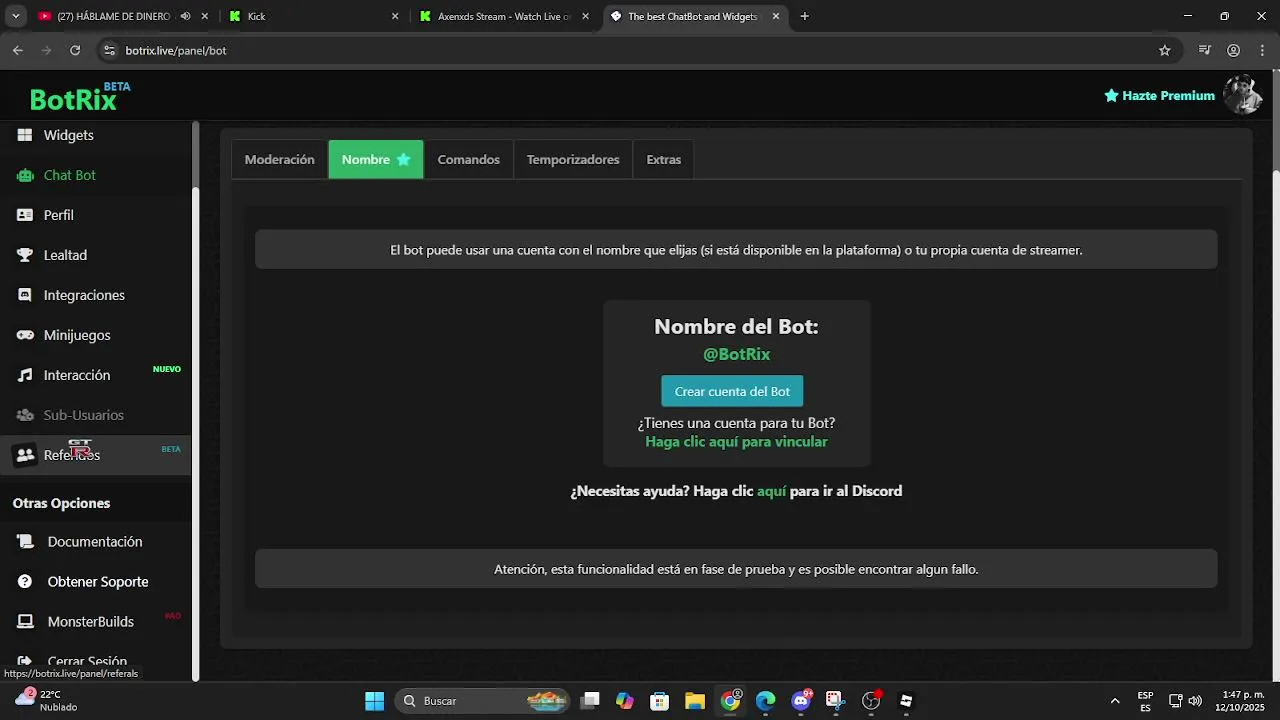Image resolution: width=1280 pixels, height=720 pixels.
Task: Open Perfil profile card icon
Action: (x=25, y=215)
